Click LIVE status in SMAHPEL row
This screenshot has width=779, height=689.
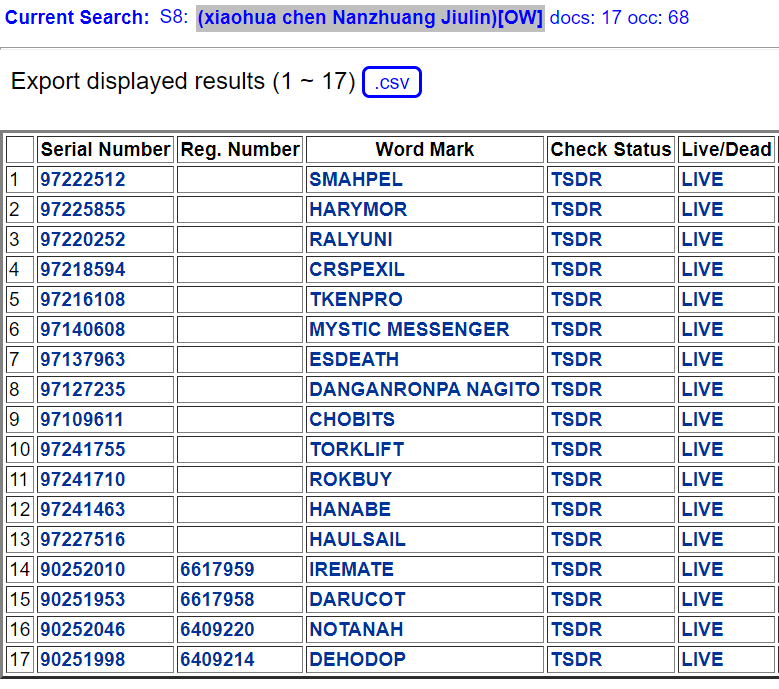(x=702, y=179)
